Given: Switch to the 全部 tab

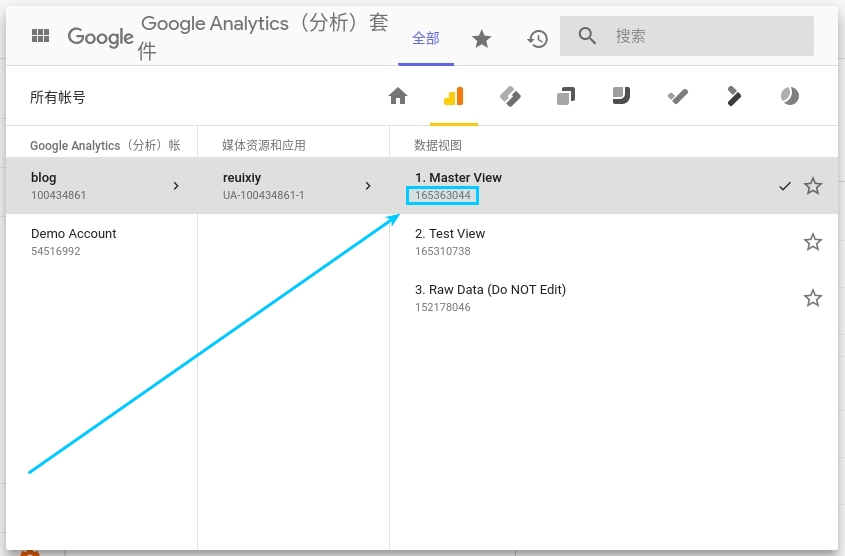Looking at the screenshot, I should tap(426, 38).
